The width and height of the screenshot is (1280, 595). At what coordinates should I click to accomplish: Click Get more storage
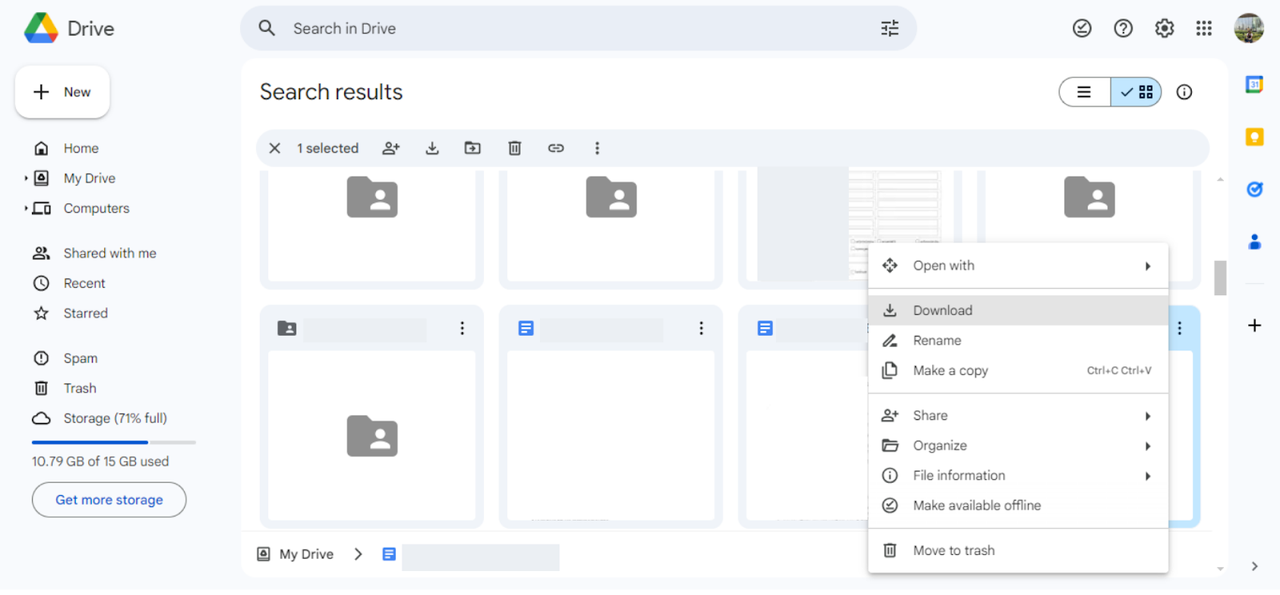click(x=109, y=500)
